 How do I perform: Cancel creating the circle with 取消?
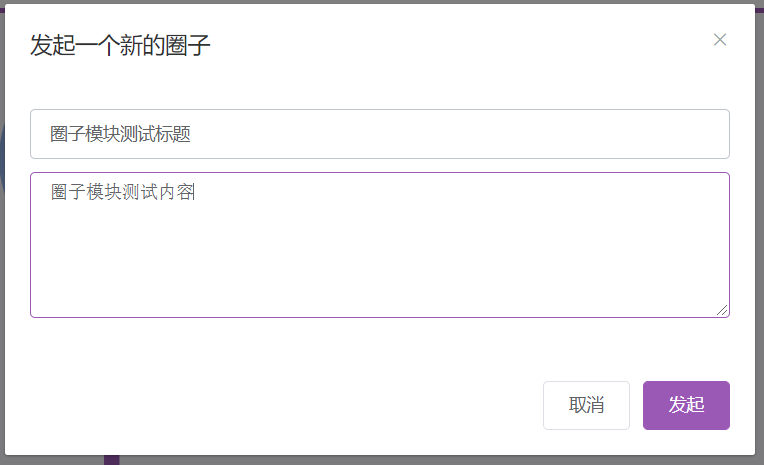(586, 405)
